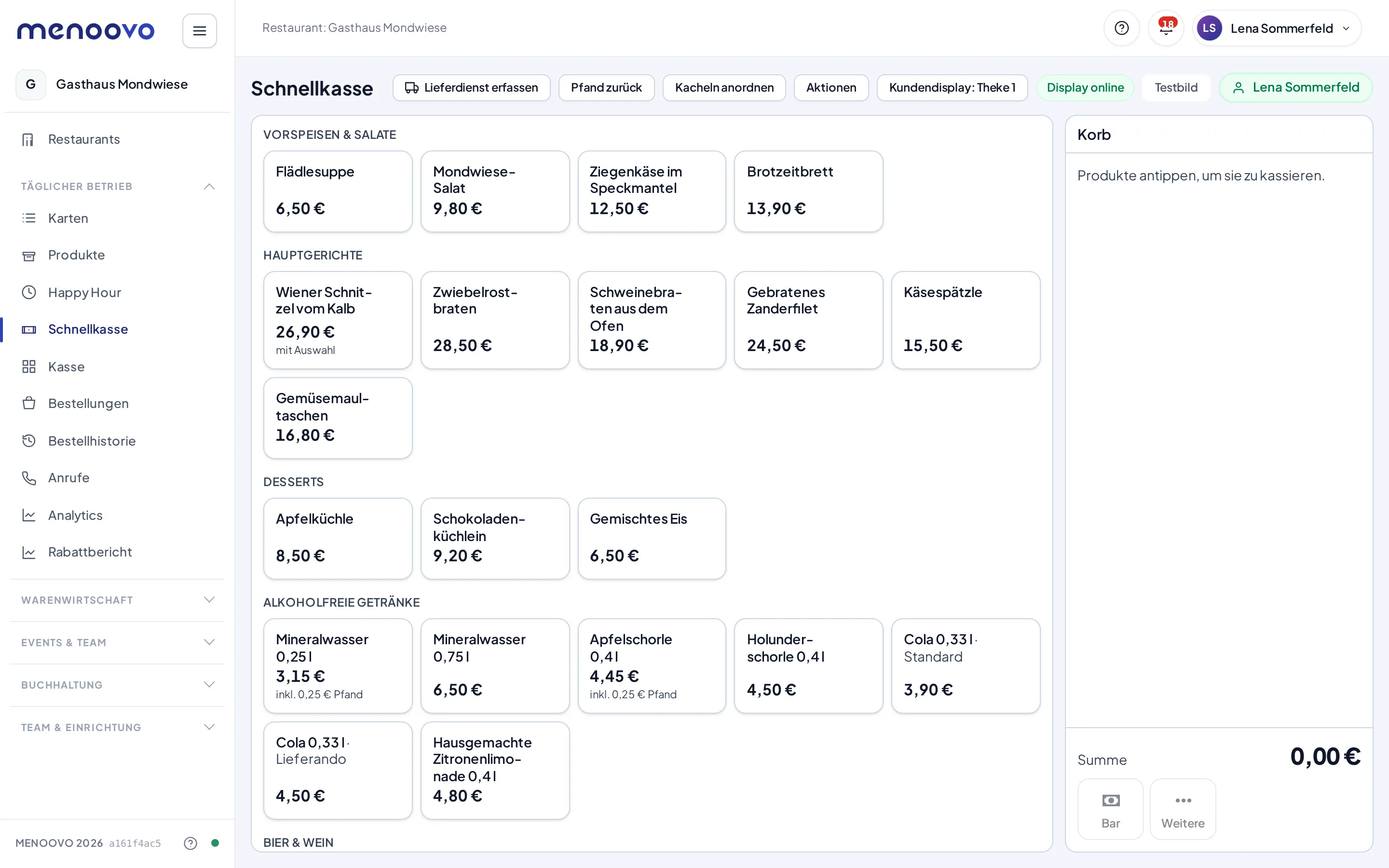Click the Pfand zurück button
This screenshot has height=868, width=1389.
[606, 88]
